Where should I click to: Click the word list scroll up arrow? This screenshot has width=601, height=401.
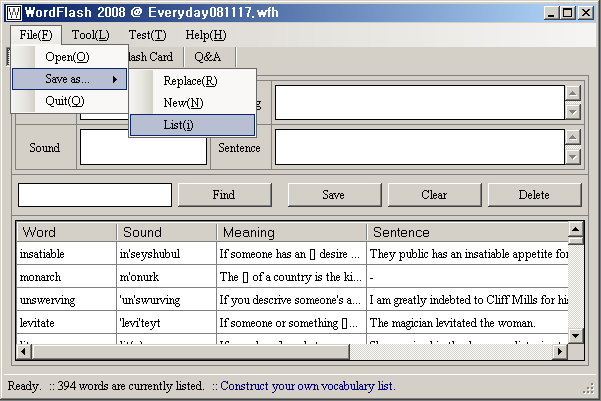click(575, 229)
